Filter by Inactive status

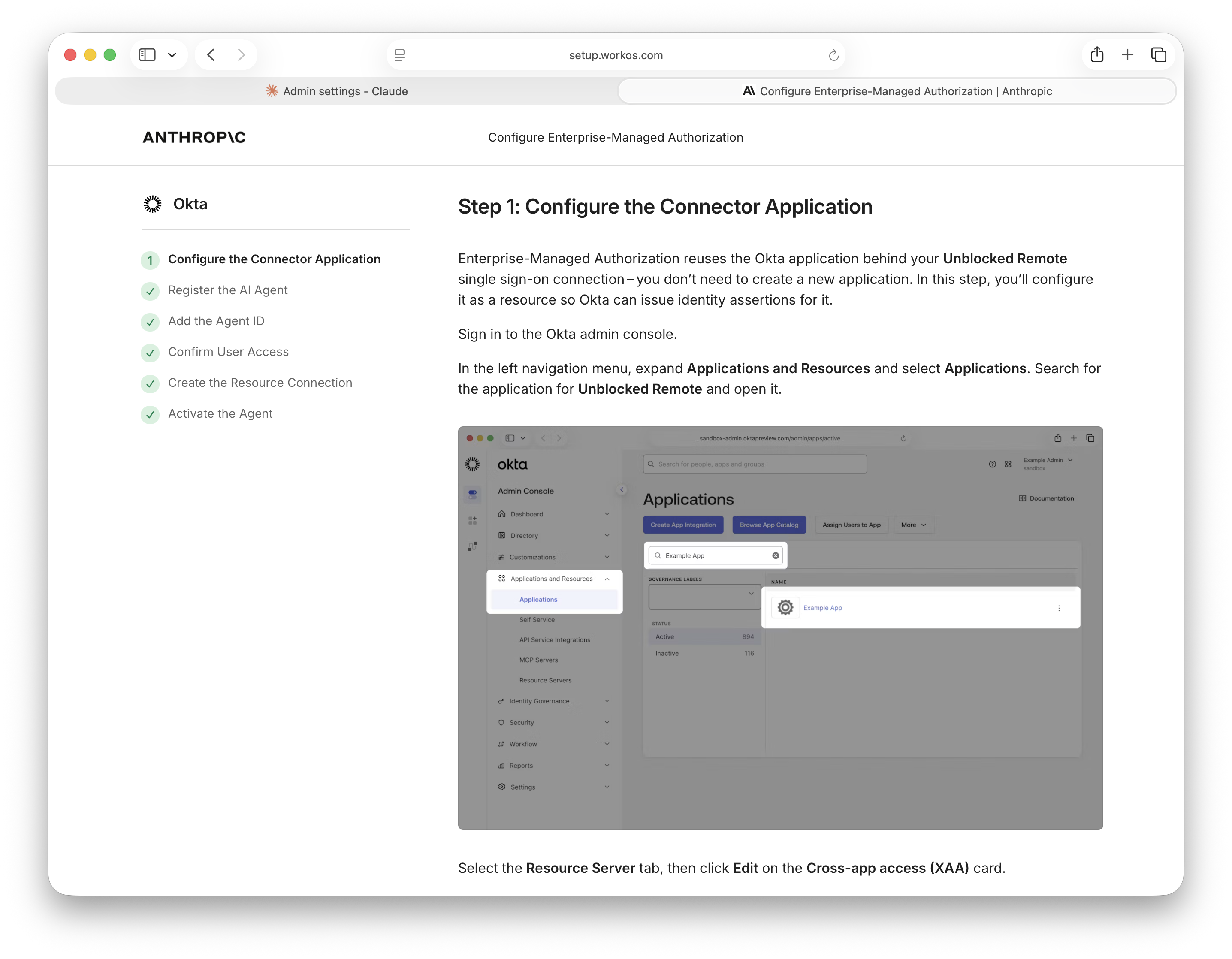pyautogui.click(x=704, y=653)
